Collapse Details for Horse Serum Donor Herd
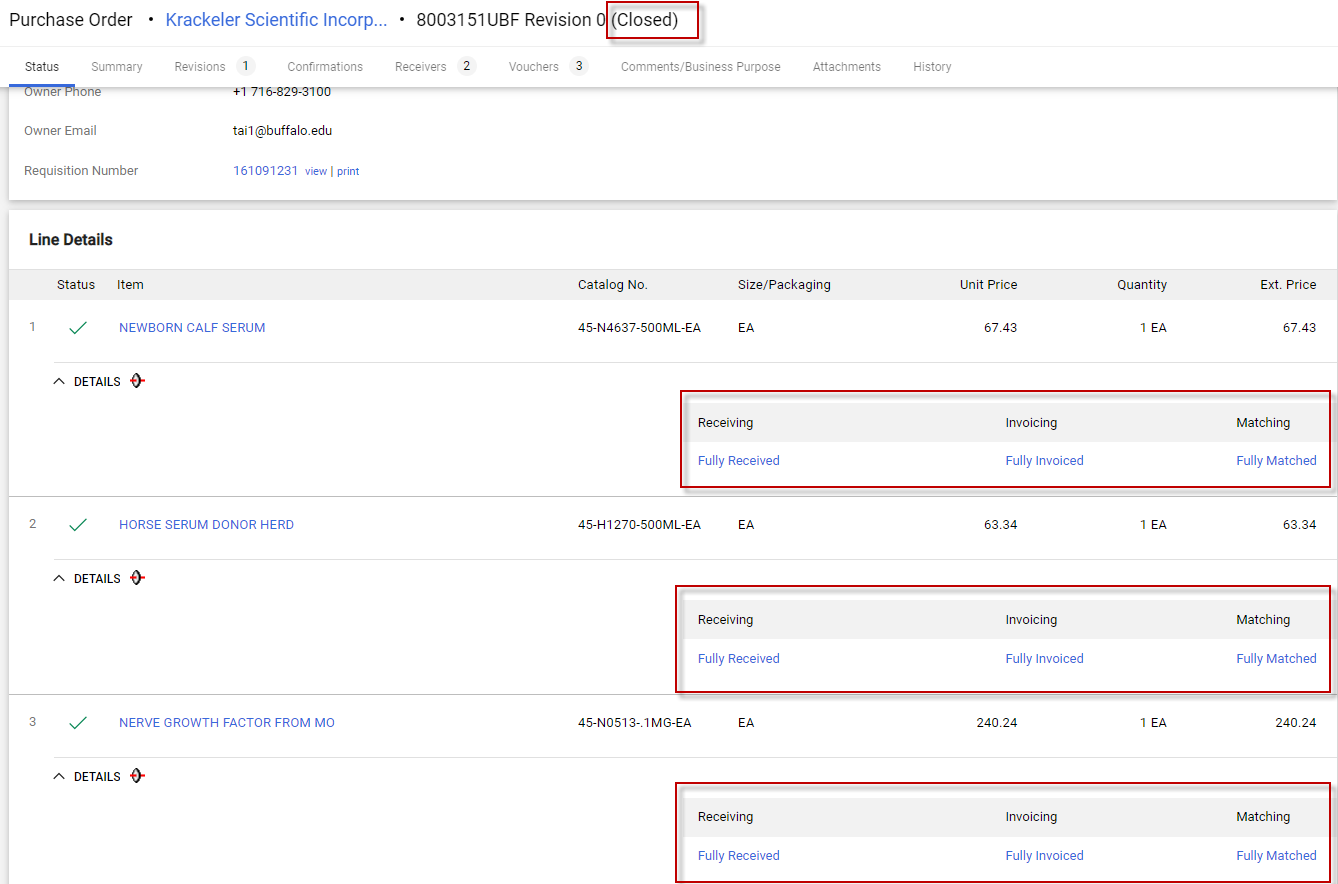 [87, 579]
